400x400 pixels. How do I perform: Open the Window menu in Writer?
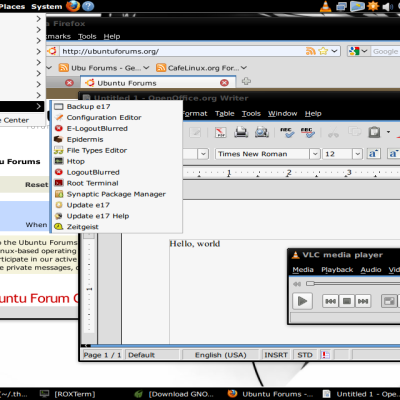coord(282,114)
